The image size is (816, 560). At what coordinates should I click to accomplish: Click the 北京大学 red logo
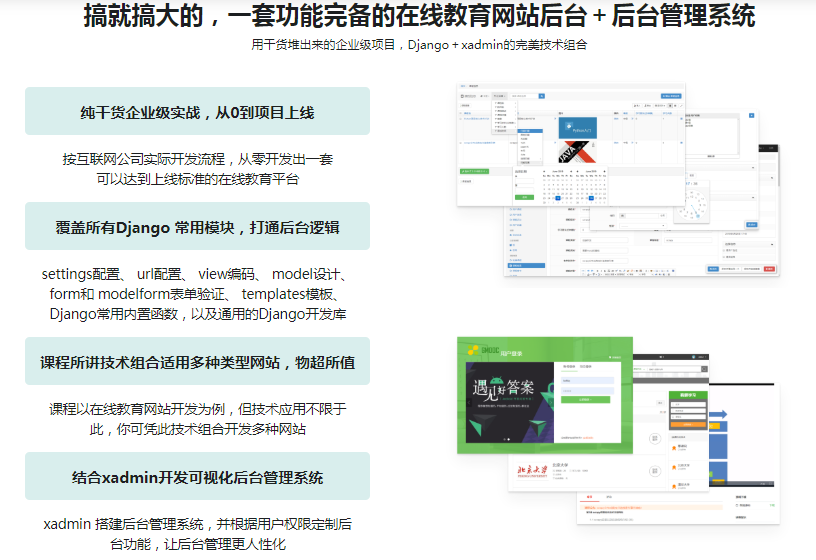[532, 472]
